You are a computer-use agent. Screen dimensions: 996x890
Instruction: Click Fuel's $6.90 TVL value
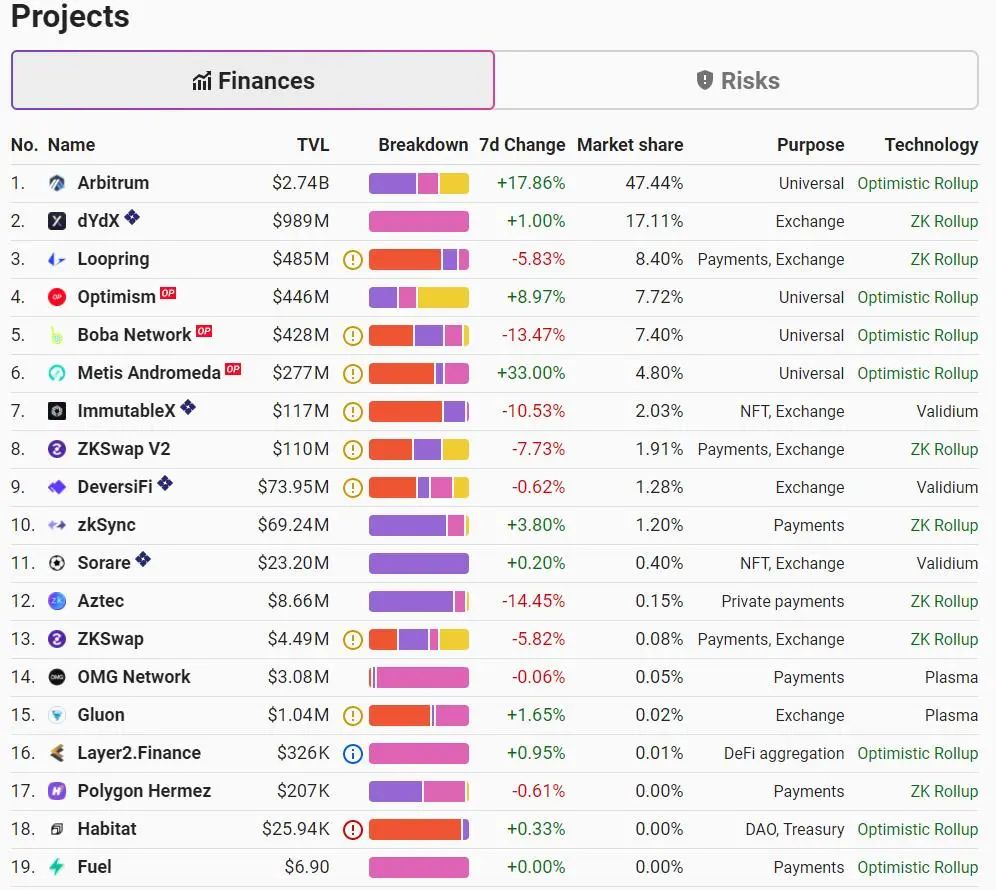coord(307,867)
